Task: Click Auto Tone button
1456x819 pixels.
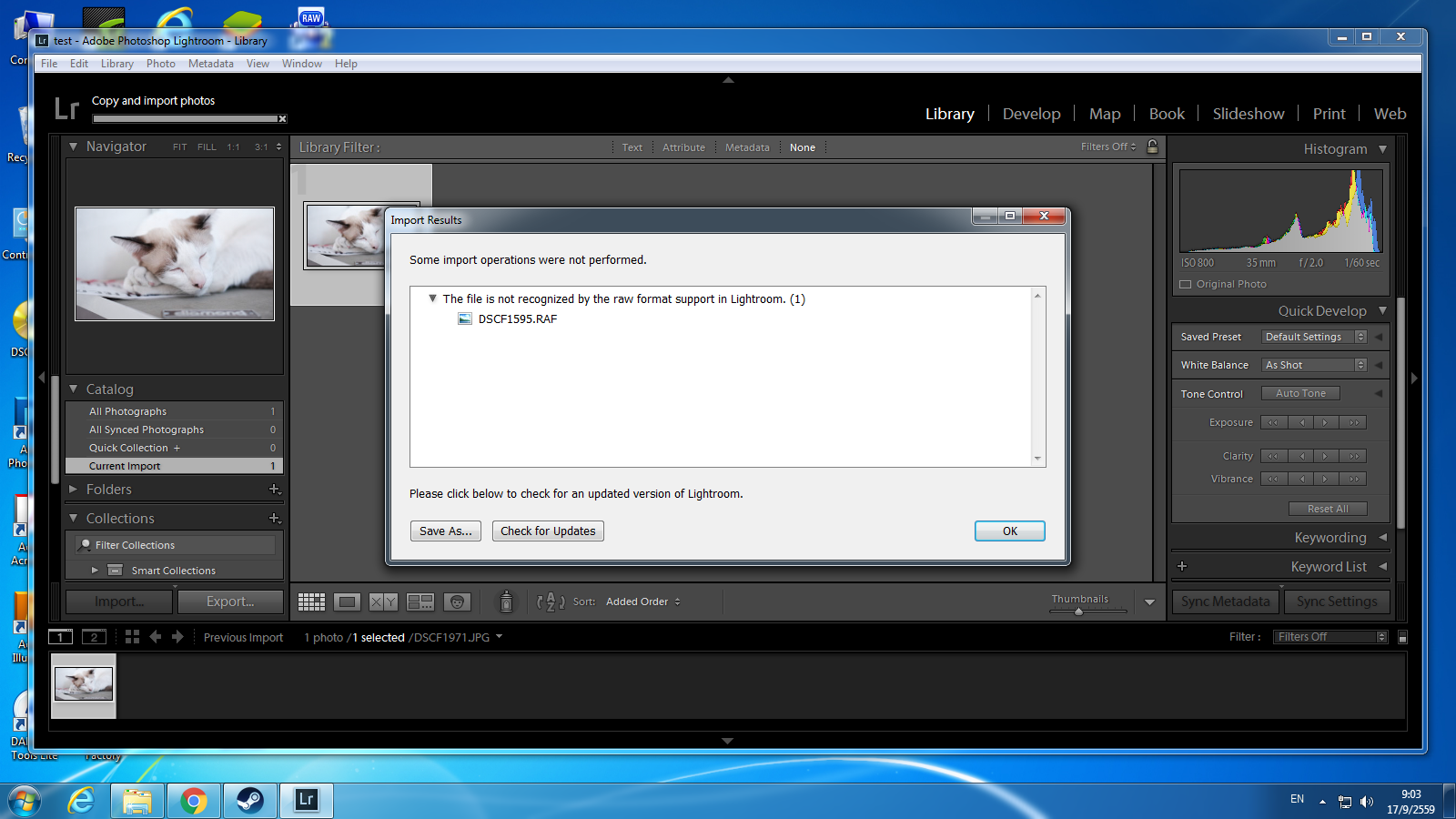Action: pos(1300,393)
